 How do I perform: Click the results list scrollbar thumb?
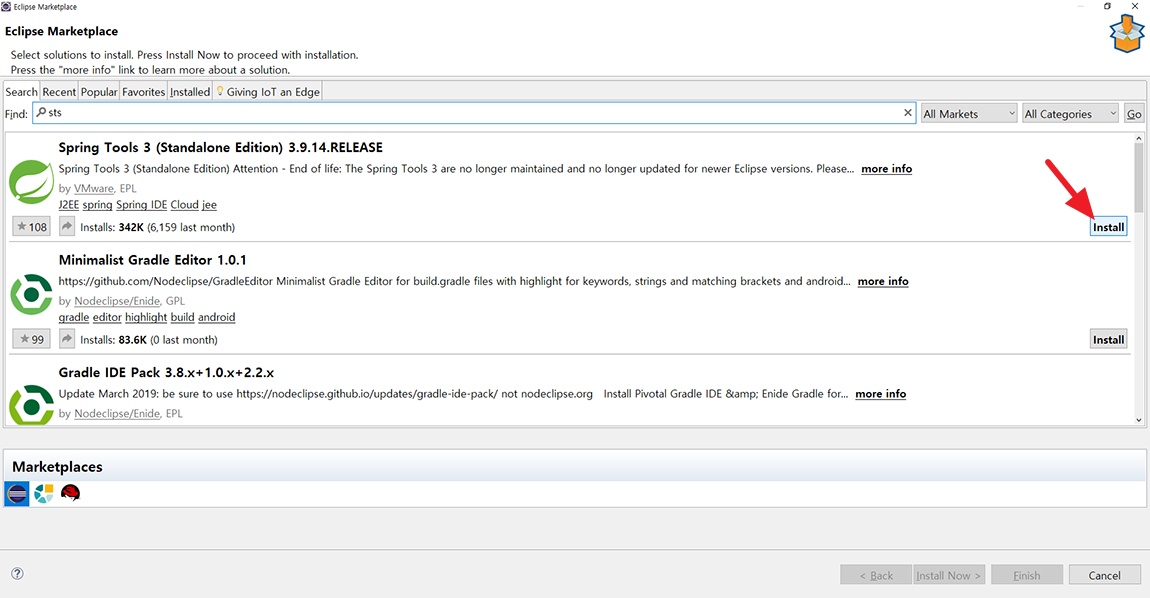1138,178
